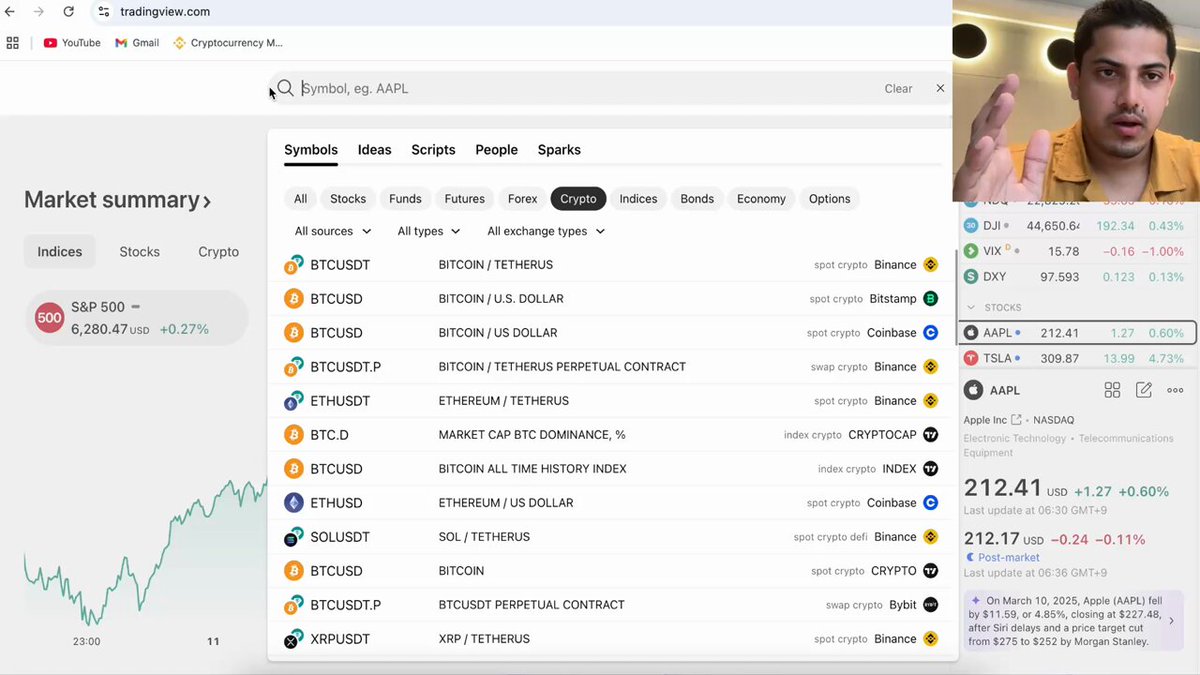Select the Economy filter chip
Viewport: 1200px width, 675px height.
761,199
